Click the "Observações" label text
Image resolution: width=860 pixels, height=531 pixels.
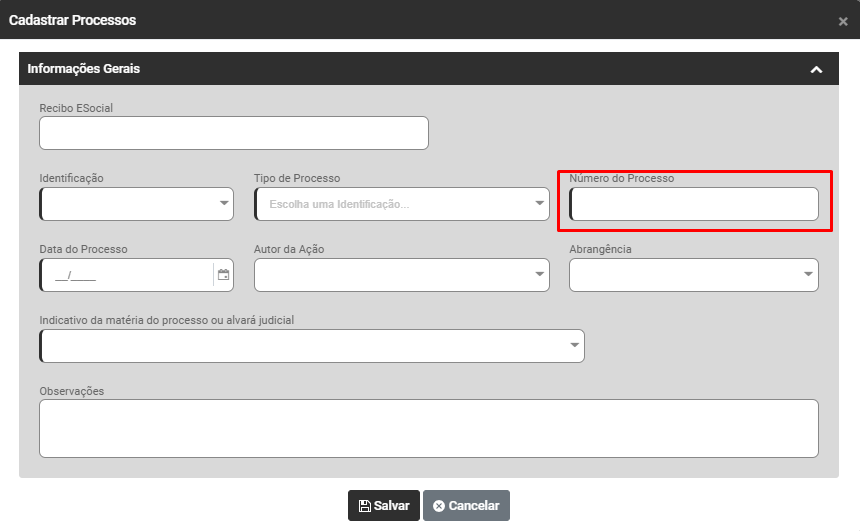click(x=72, y=391)
